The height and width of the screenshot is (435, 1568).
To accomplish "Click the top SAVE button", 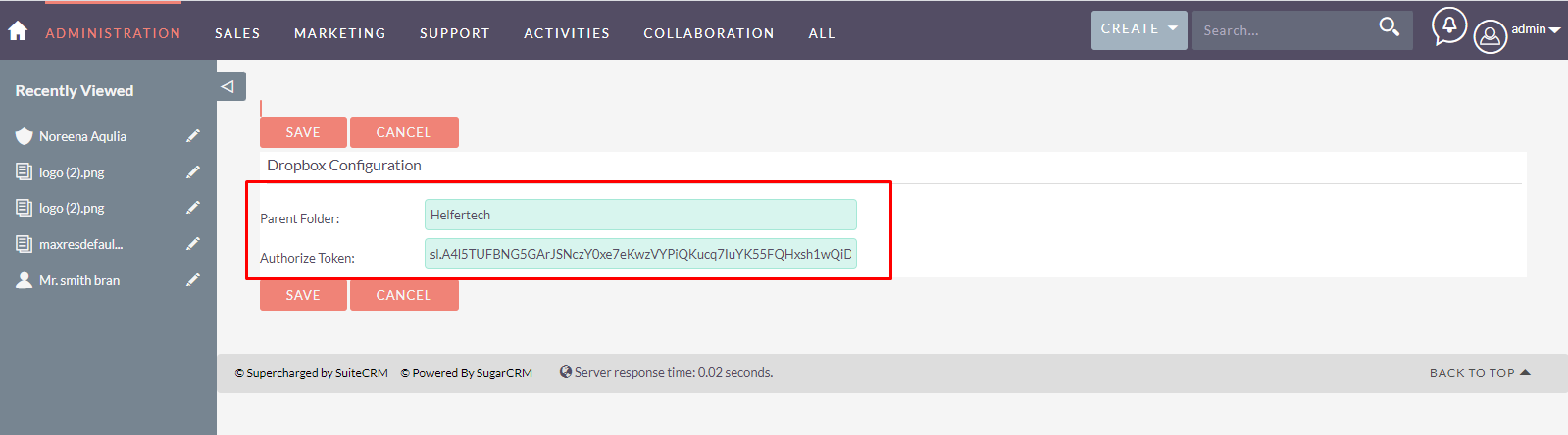I will click(x=303, y=132).
